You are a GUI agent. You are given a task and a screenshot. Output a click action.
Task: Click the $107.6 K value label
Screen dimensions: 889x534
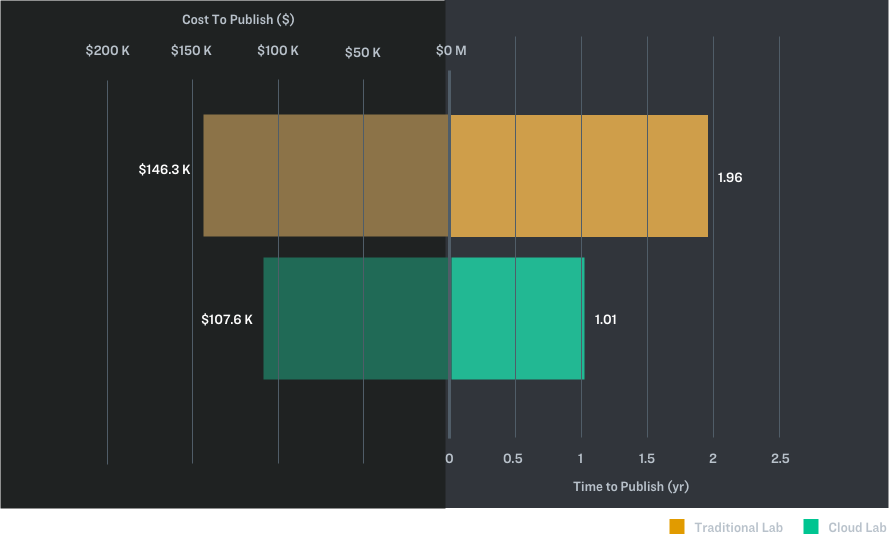coord(226,320)
